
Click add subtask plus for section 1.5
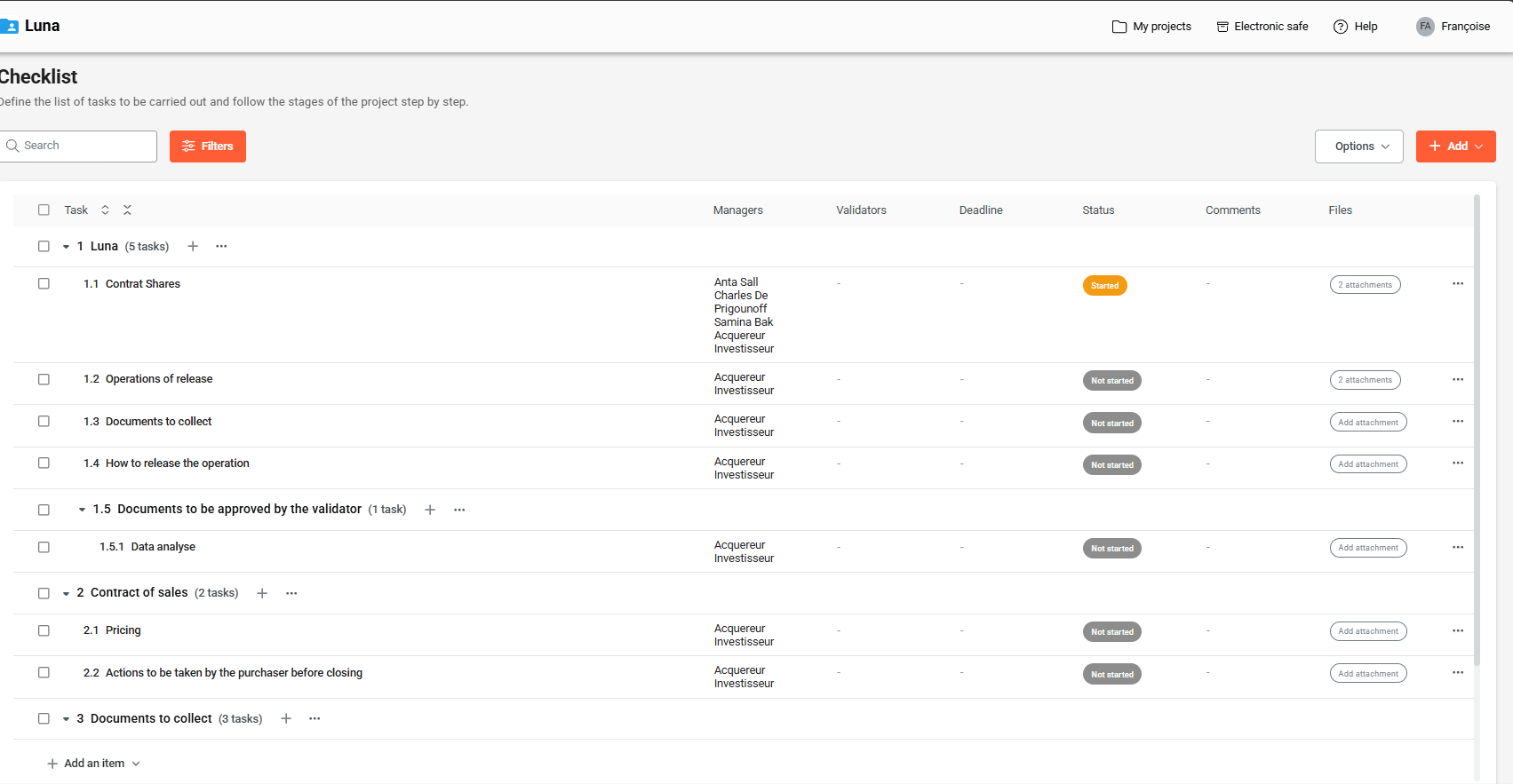[x=430, y=510]
